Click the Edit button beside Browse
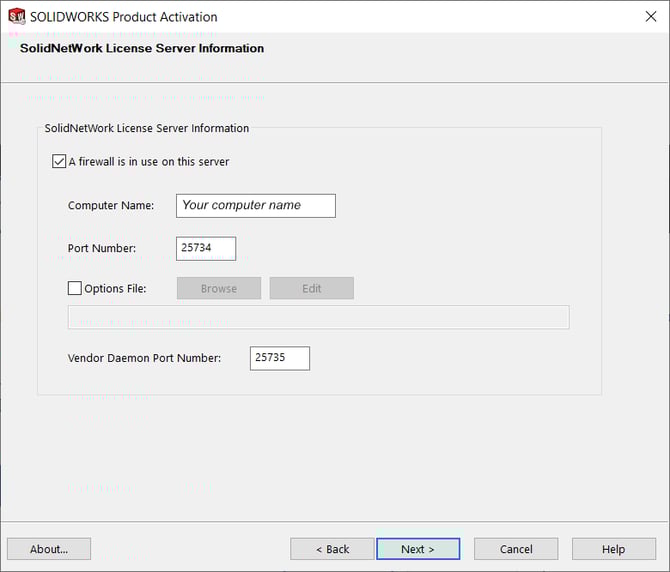This screenshot has width=670, height=572. [x=311, y=288]
